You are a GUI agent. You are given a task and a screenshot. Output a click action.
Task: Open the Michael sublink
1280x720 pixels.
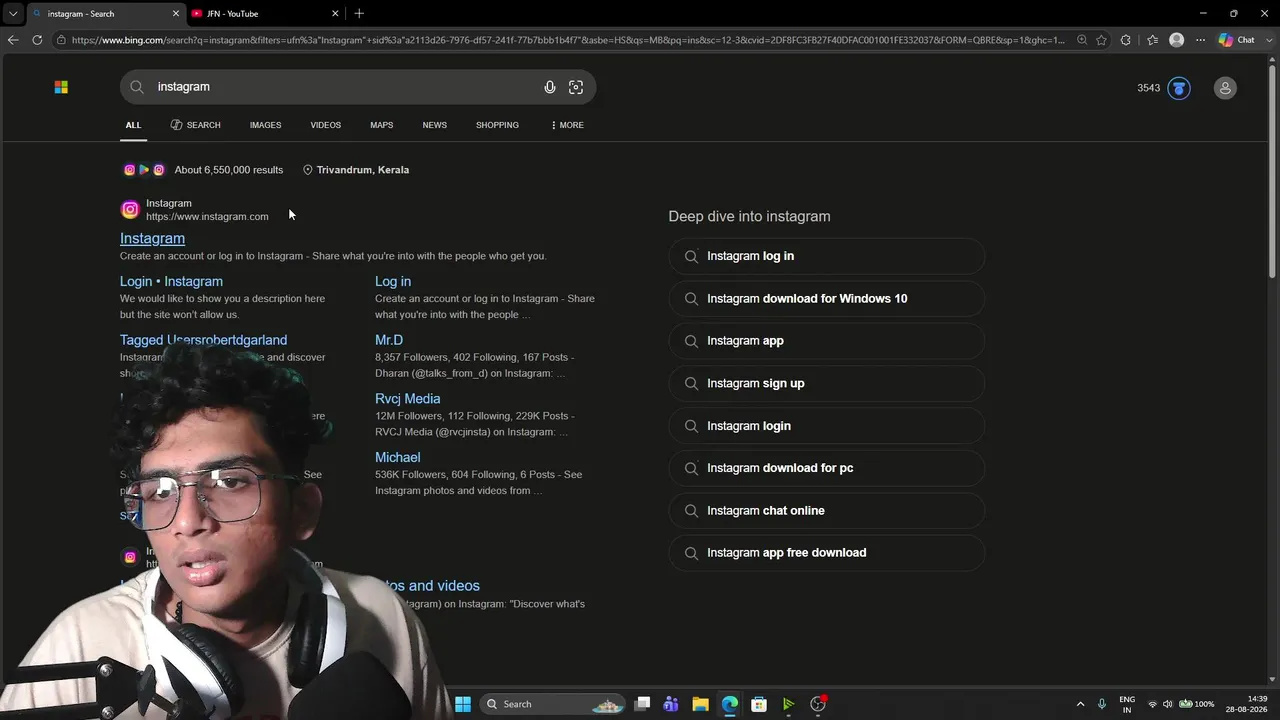[x=398, y=458]
